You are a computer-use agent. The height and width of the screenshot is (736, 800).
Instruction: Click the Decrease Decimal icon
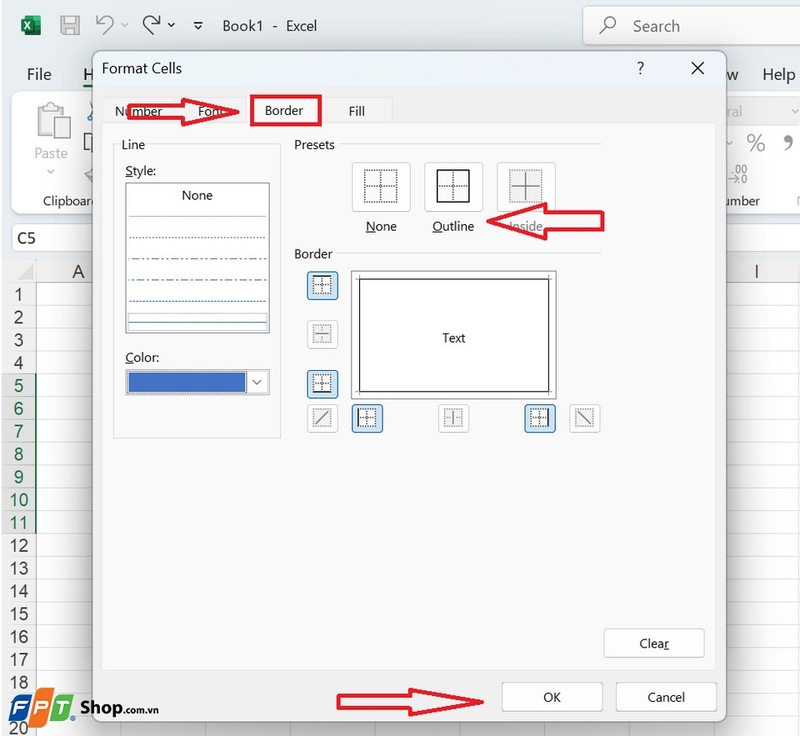tap(738, 174)
